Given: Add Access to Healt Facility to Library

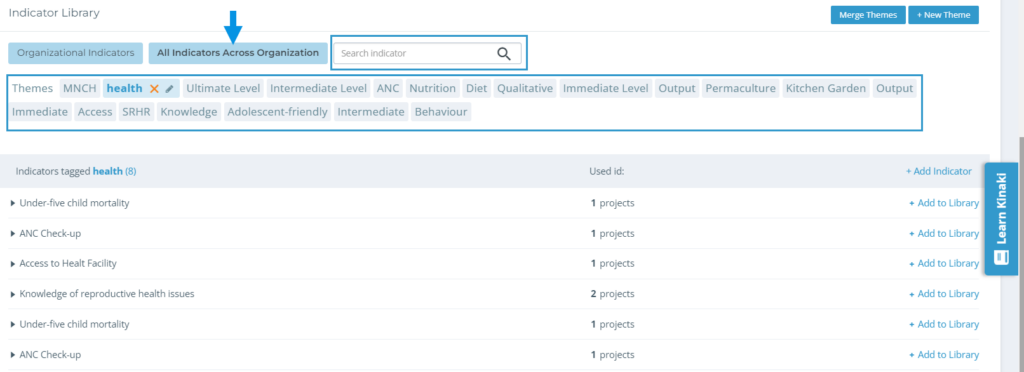Looking at the screenshot, I should 944,264.
